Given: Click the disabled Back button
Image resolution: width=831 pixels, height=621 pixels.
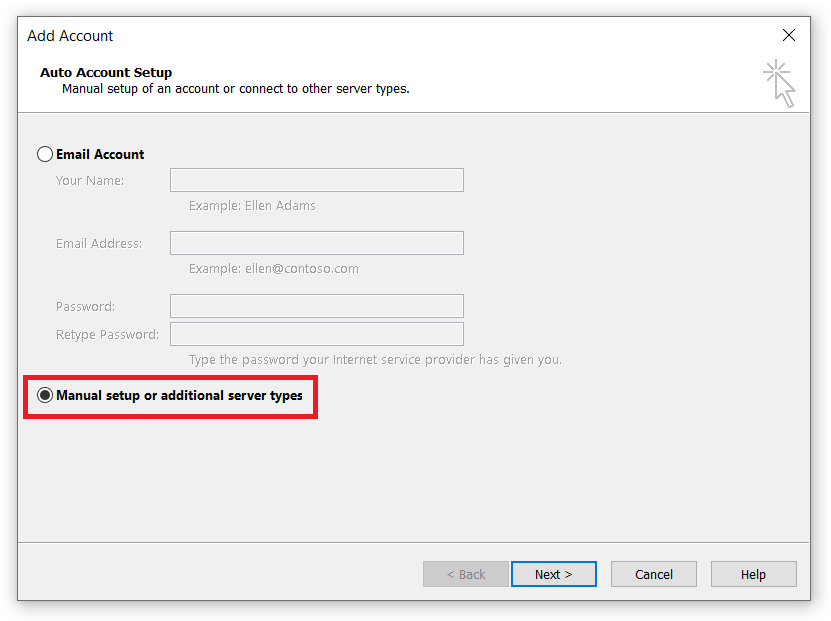Looking at the screenshot, I should (x=465, y=574).
